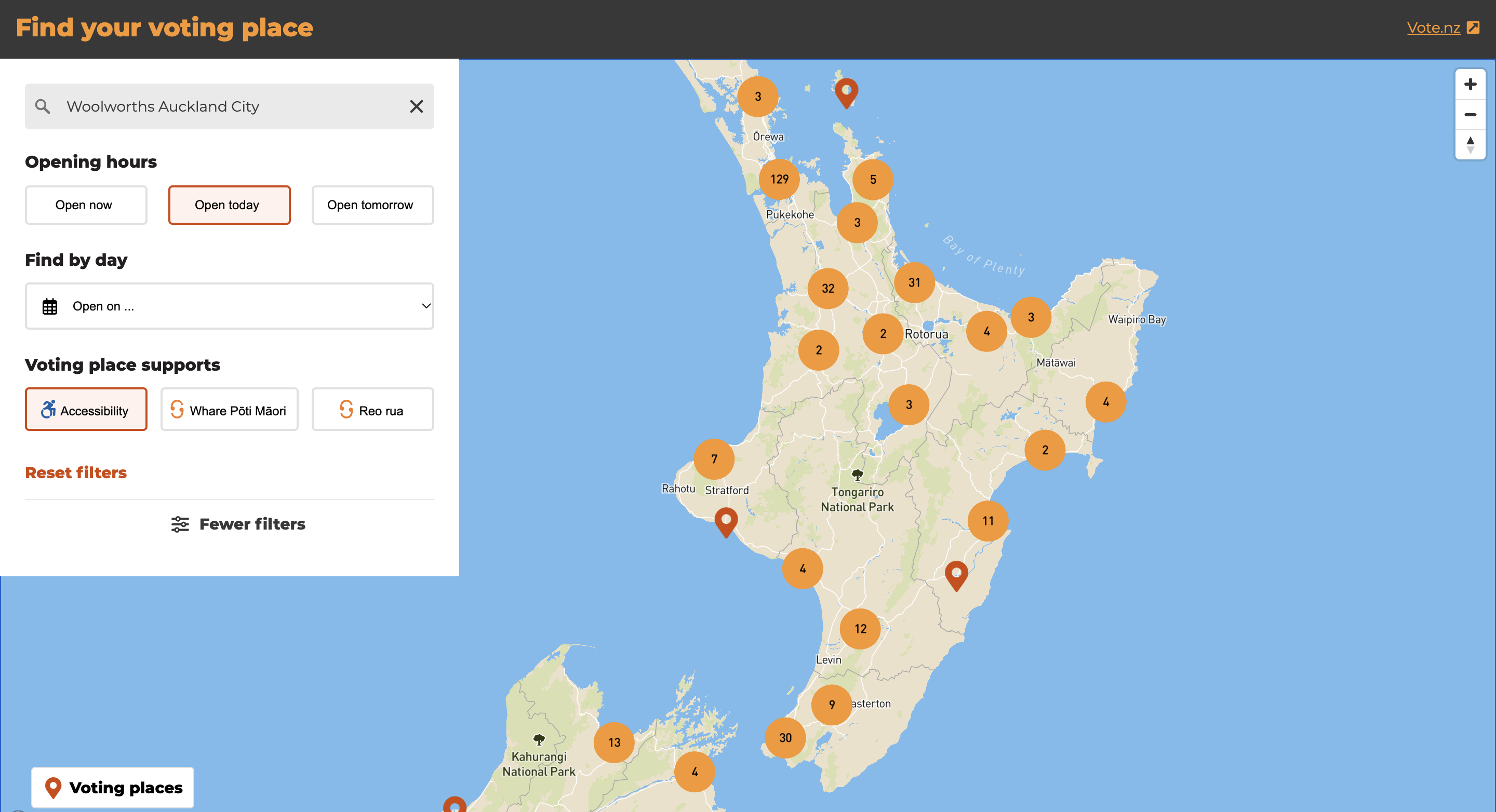This screenshot has height=812, width=1496.
Task: Open the Vote.nz external link
Action: (1442, 28)
